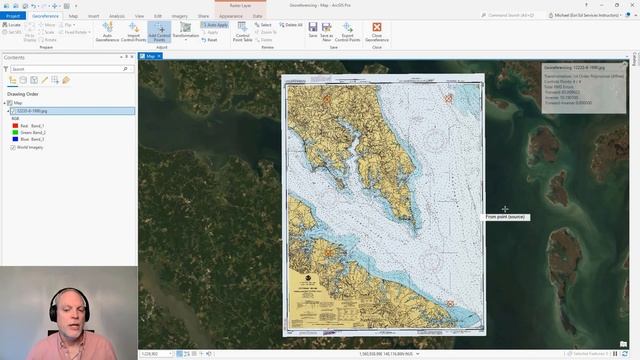
Task: Toggle the Auto Apply option
Action: (214, 25)
